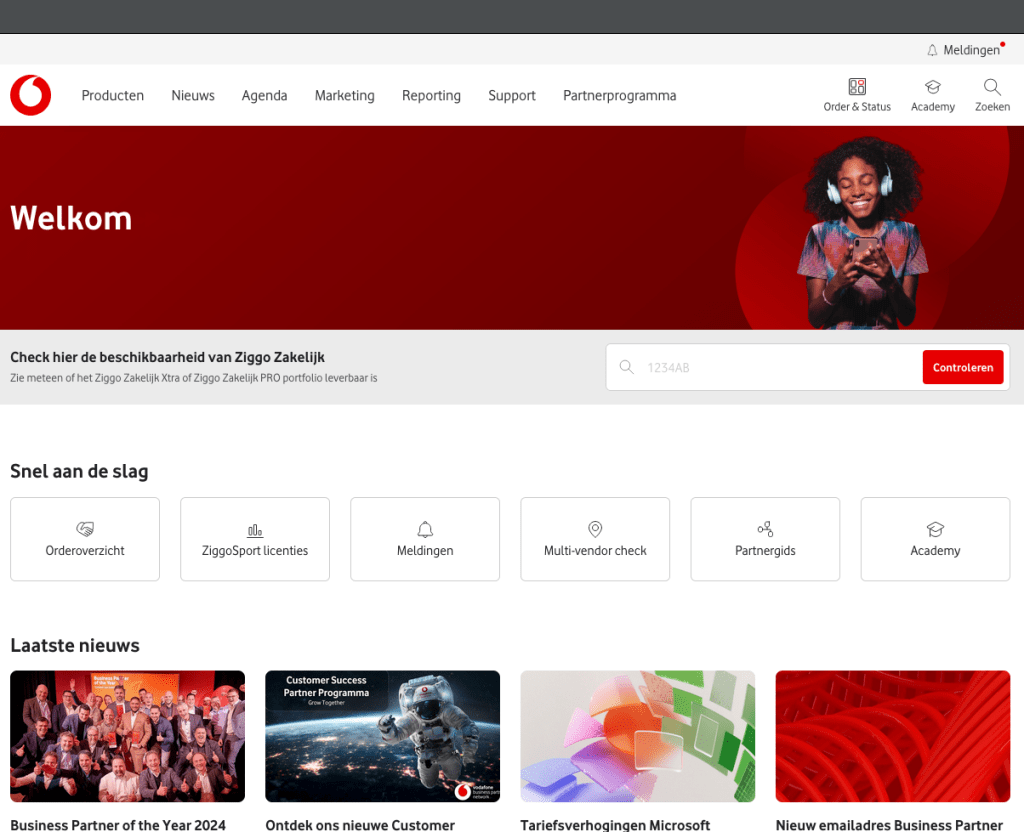Open the Partnergids tile
This screenshot has width=1024, height=832.
click(765, 539)
